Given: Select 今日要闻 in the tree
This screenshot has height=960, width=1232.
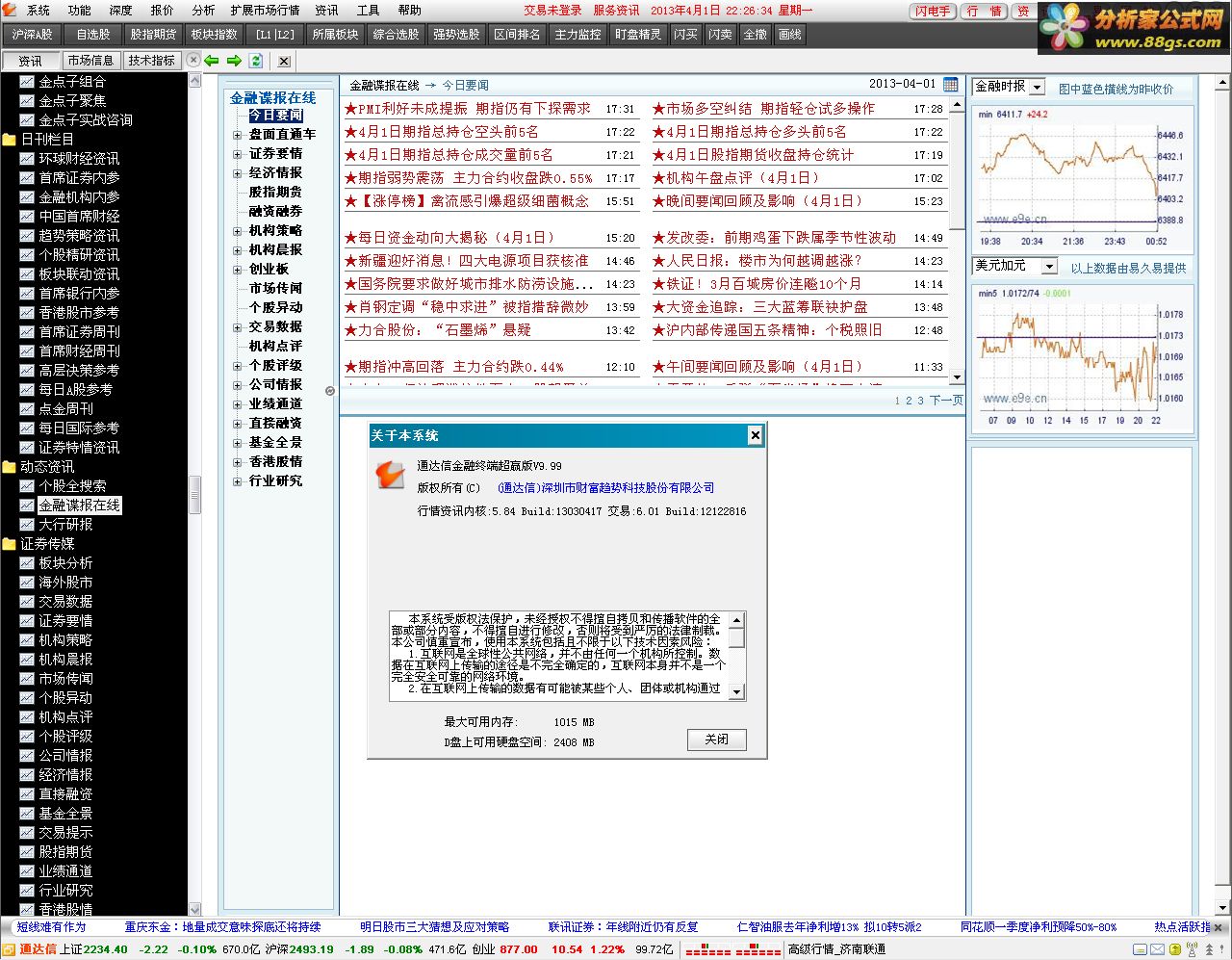Looking at the screenshot, I should pyautogui.click(x=276, y=116).
